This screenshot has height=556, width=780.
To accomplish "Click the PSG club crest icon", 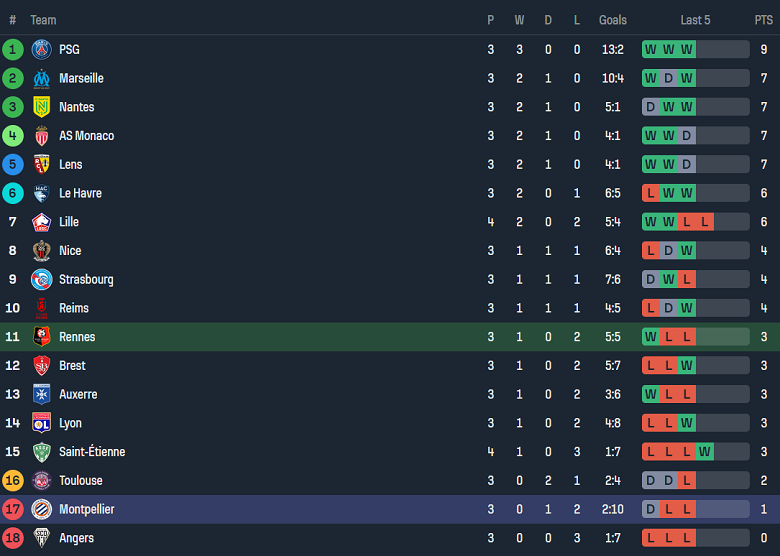I will pyautogui.click(x=41, y=49).
